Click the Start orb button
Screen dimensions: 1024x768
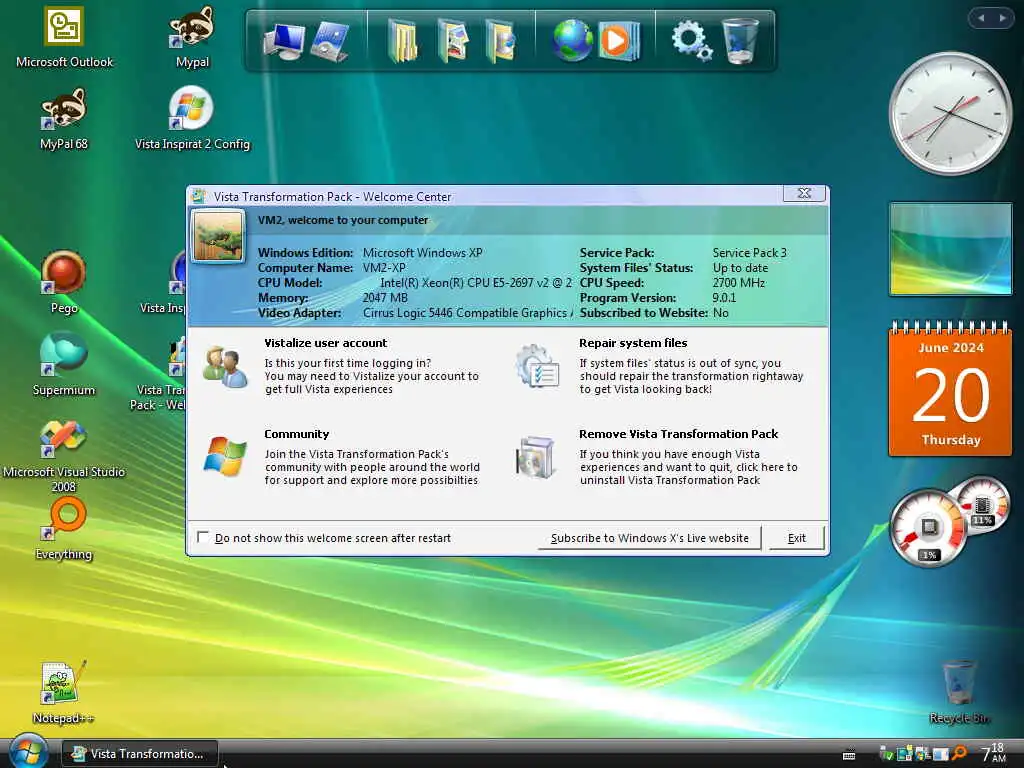coord(29,752)
